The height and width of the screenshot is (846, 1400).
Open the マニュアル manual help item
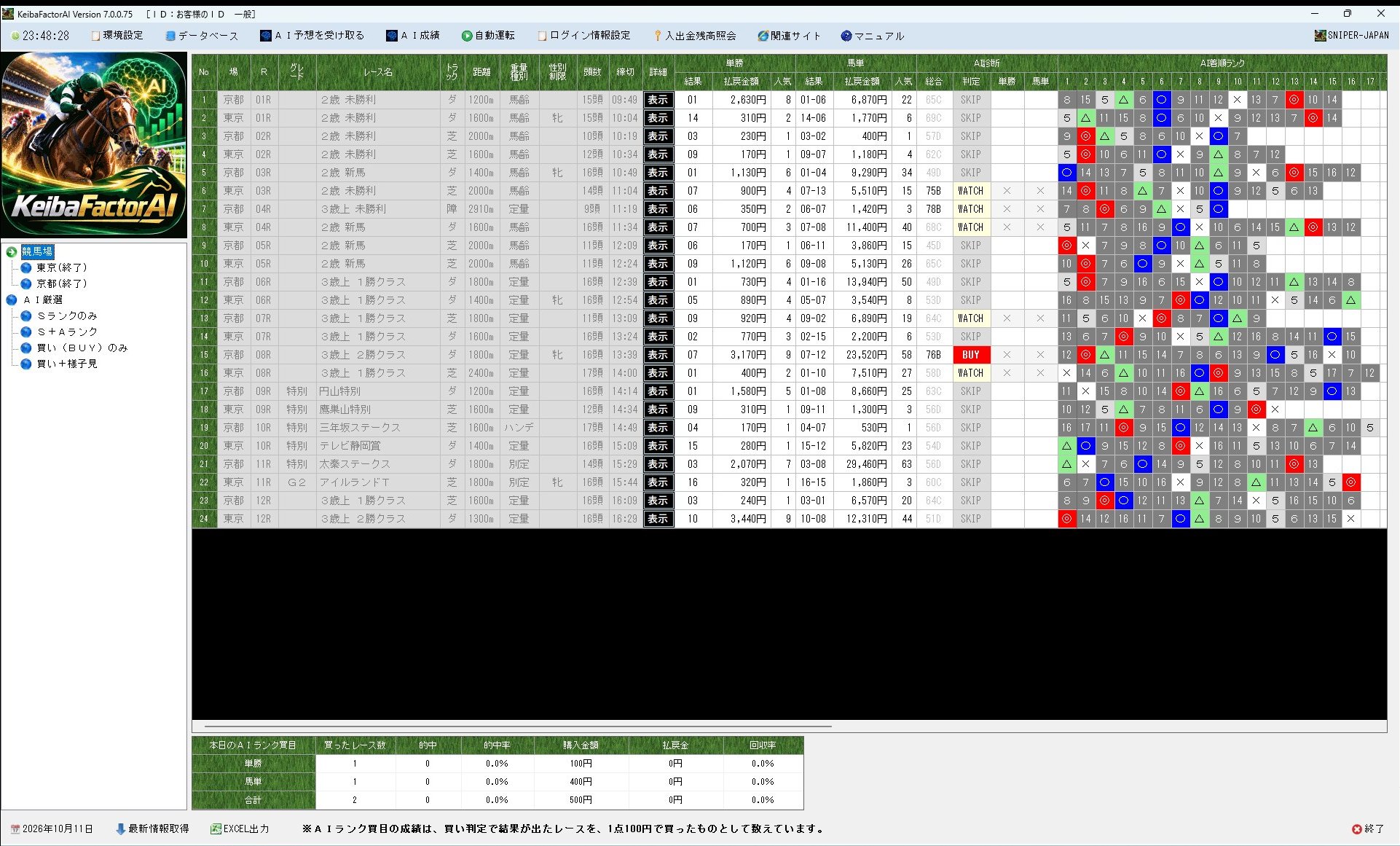click(x=873, y=36)
